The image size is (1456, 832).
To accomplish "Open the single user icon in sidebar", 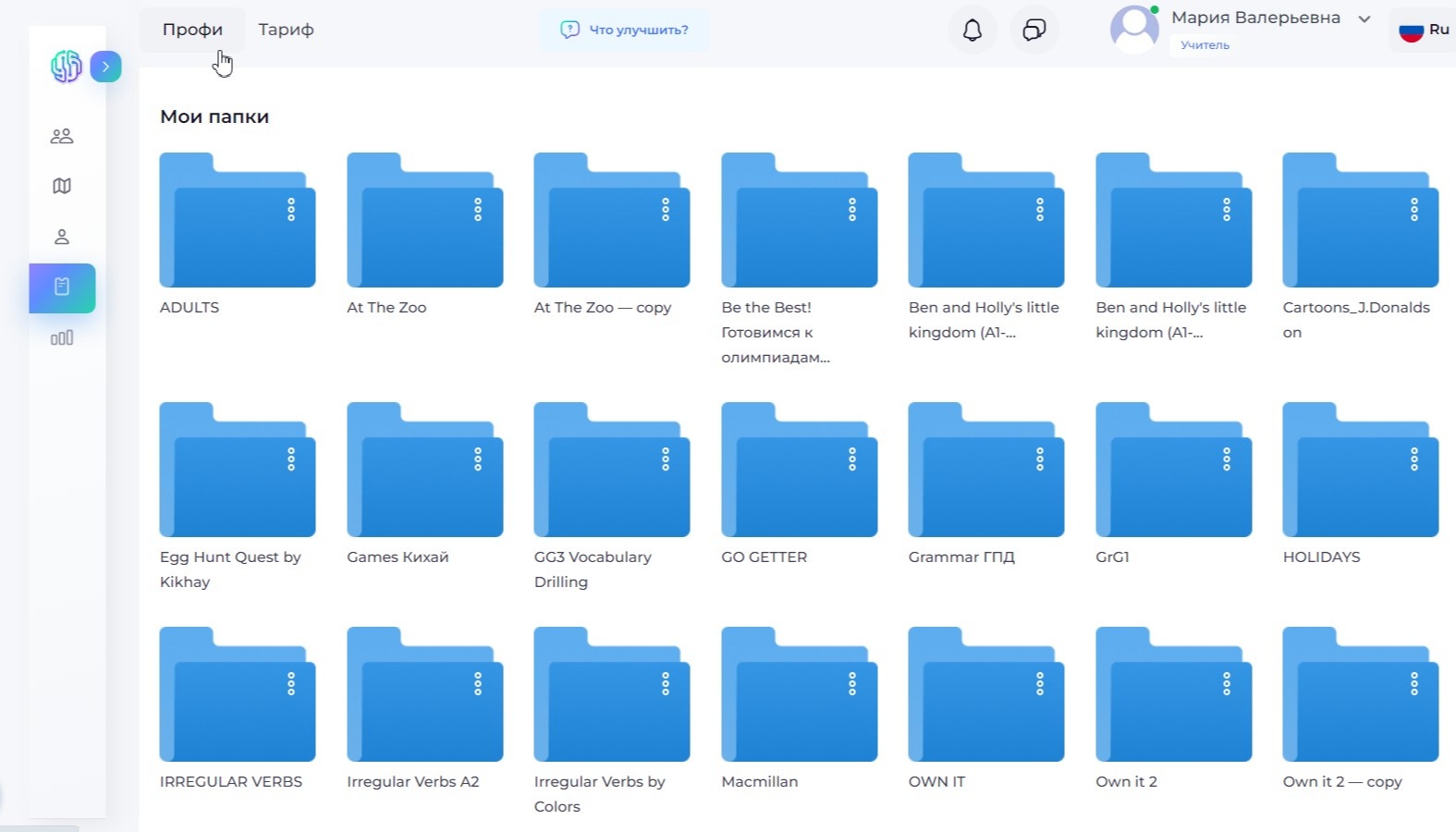I will (62, 237).
